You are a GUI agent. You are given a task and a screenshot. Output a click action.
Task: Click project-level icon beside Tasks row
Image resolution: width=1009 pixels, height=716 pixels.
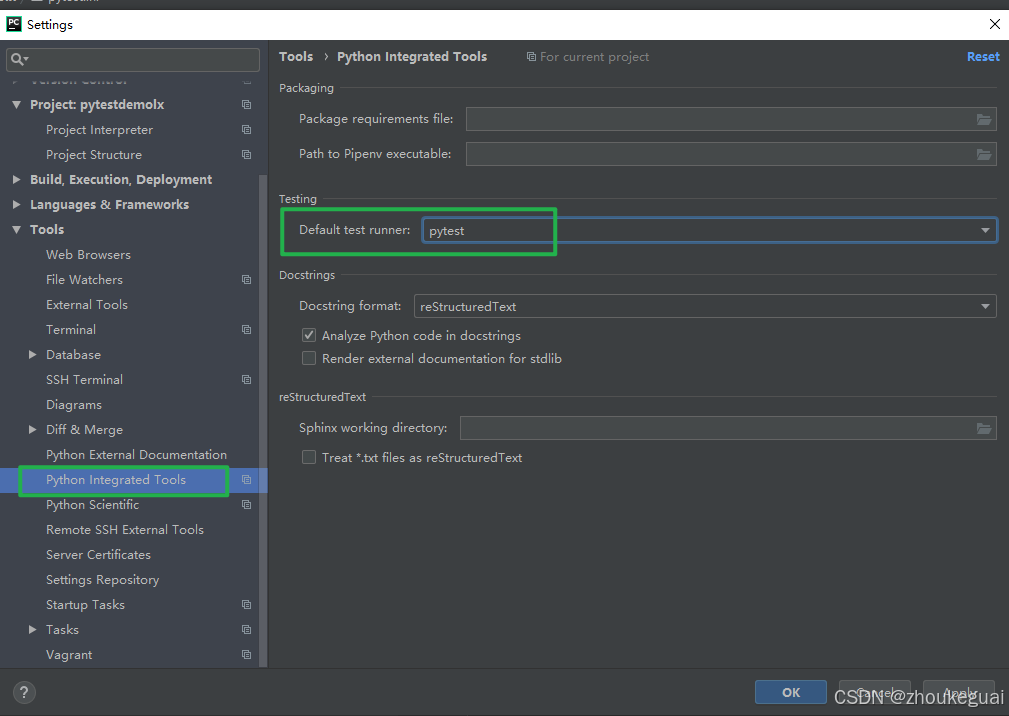pos(246,629)
